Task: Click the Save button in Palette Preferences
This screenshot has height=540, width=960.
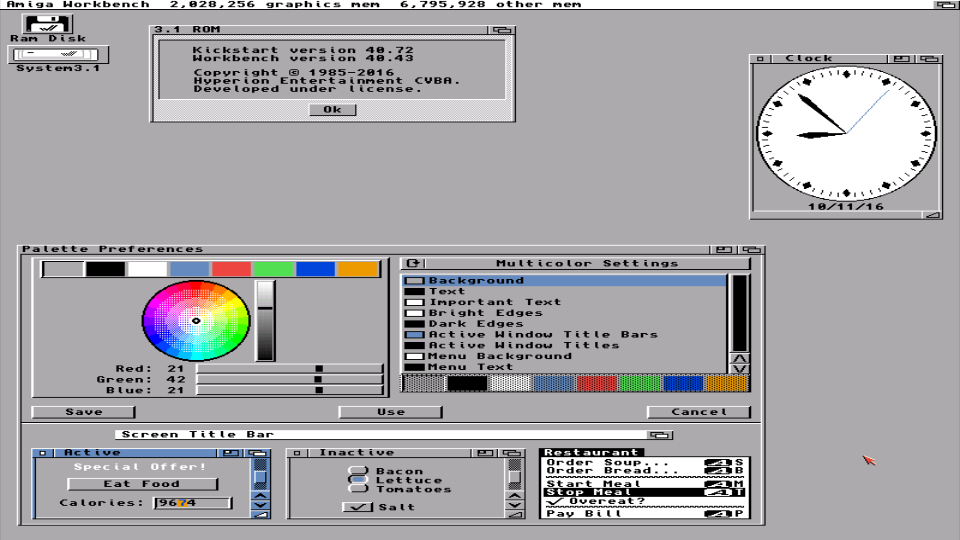Action: tap(84, 412)
